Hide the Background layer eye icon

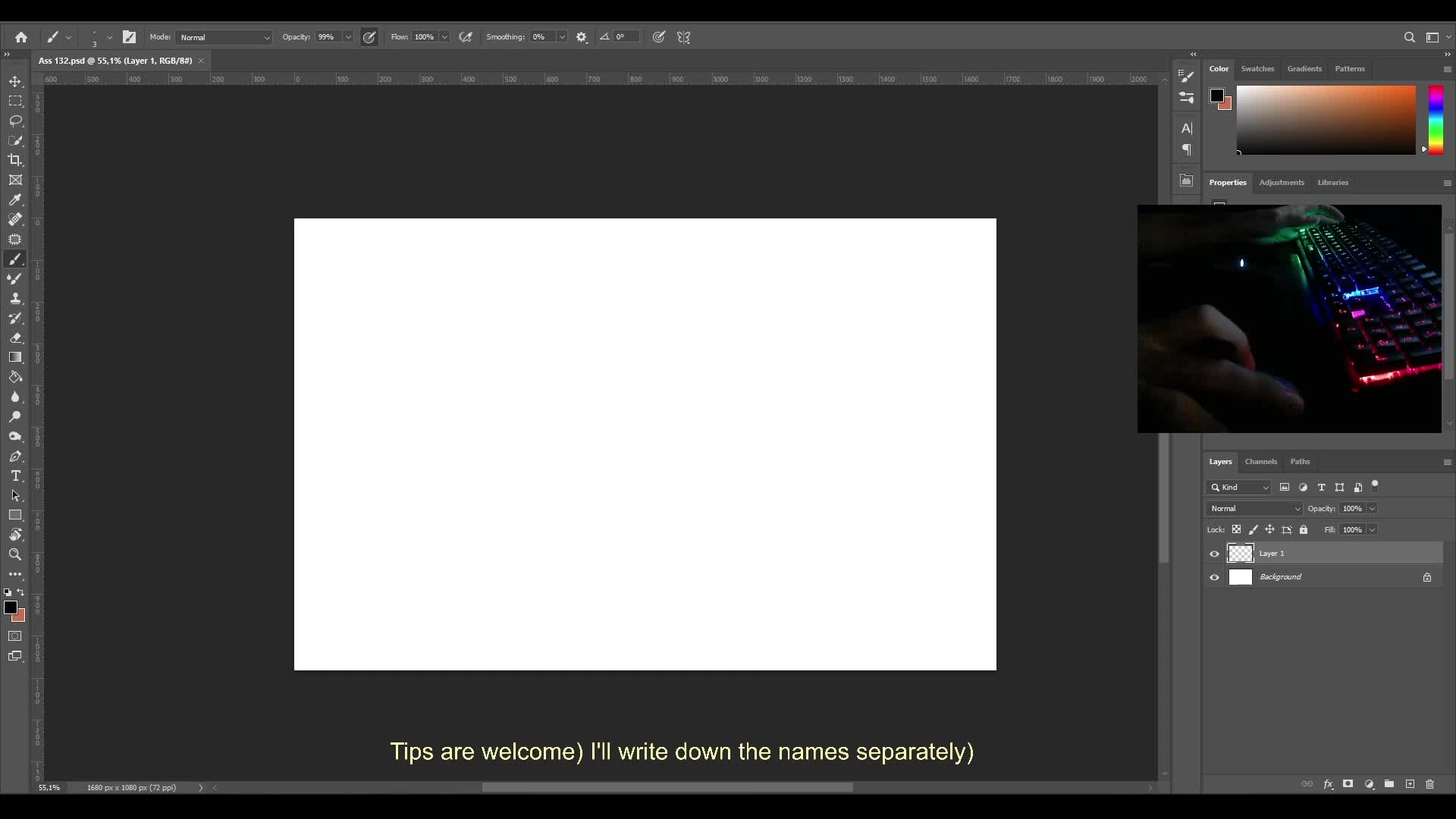tap(1214, 577)
